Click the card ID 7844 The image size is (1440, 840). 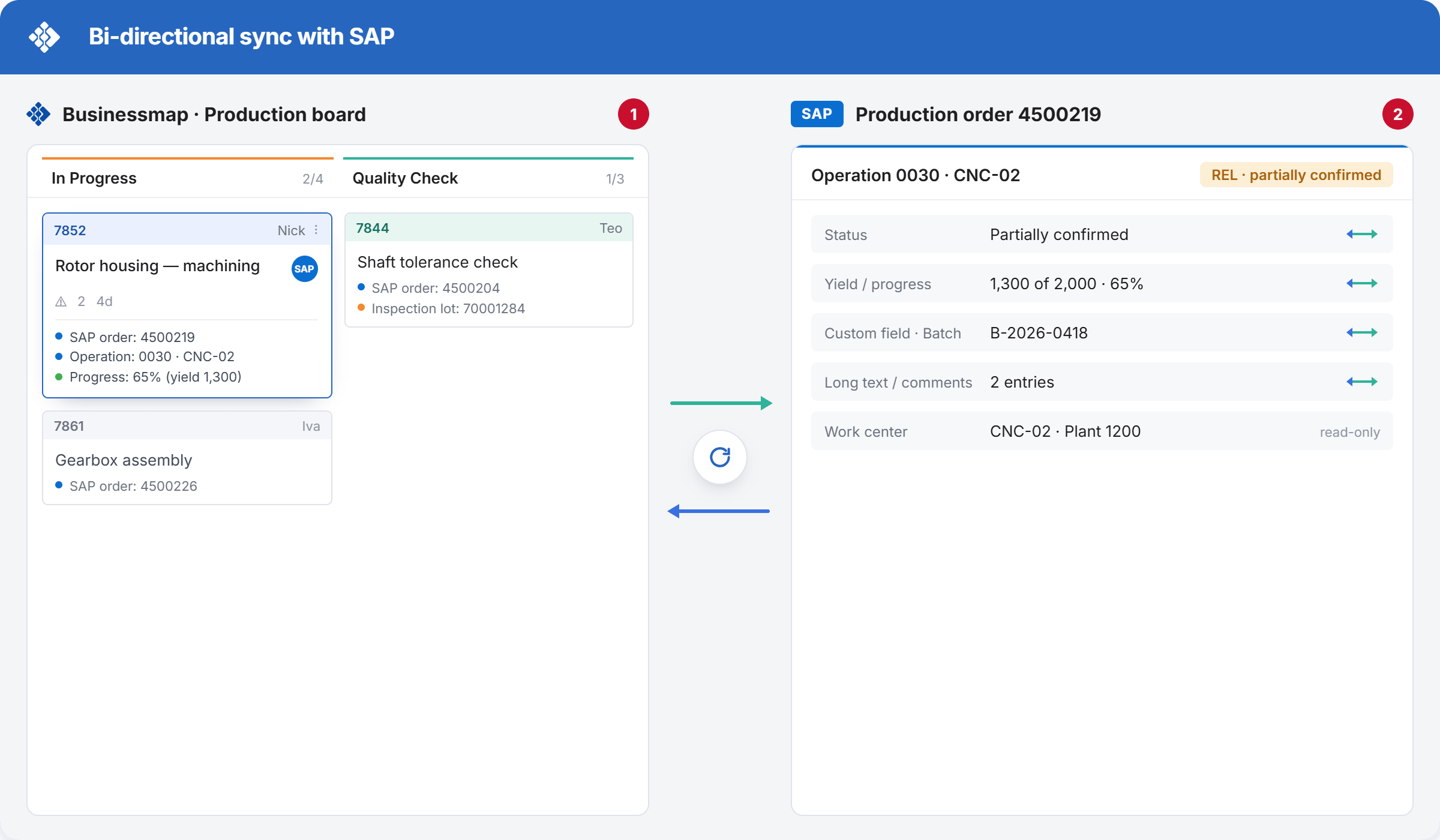pos(372,228)
